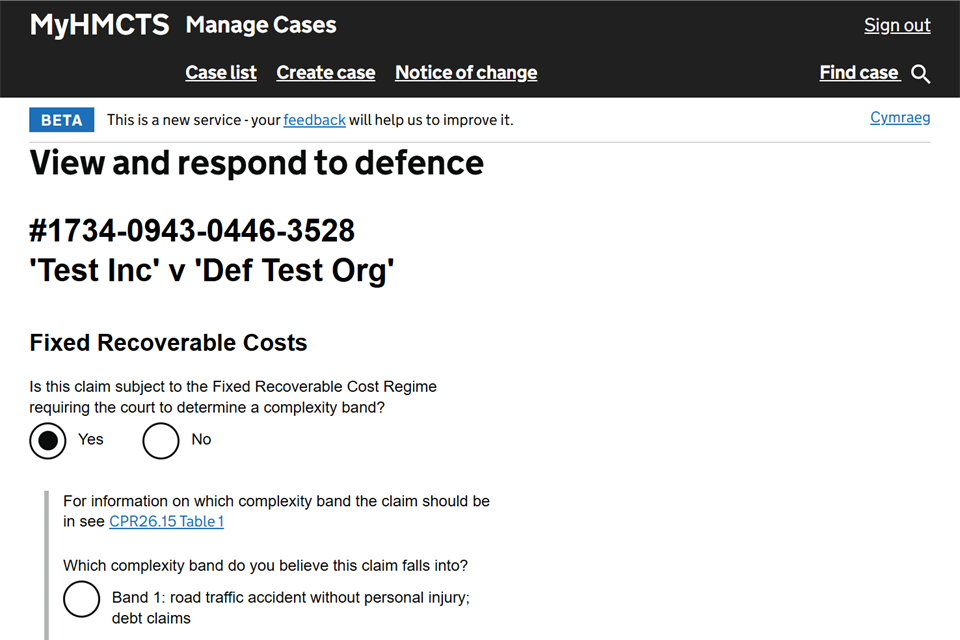Click the Find case link

(x=859, y=73)
